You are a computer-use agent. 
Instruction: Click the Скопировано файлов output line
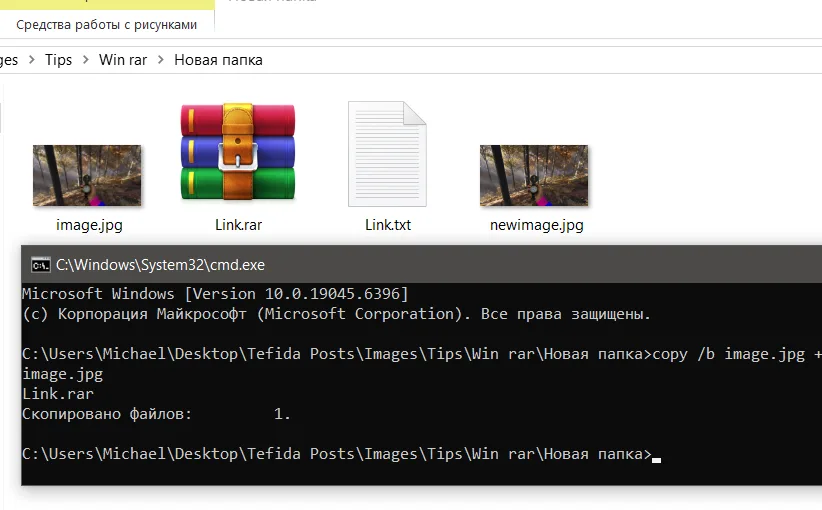pos(156,414)
